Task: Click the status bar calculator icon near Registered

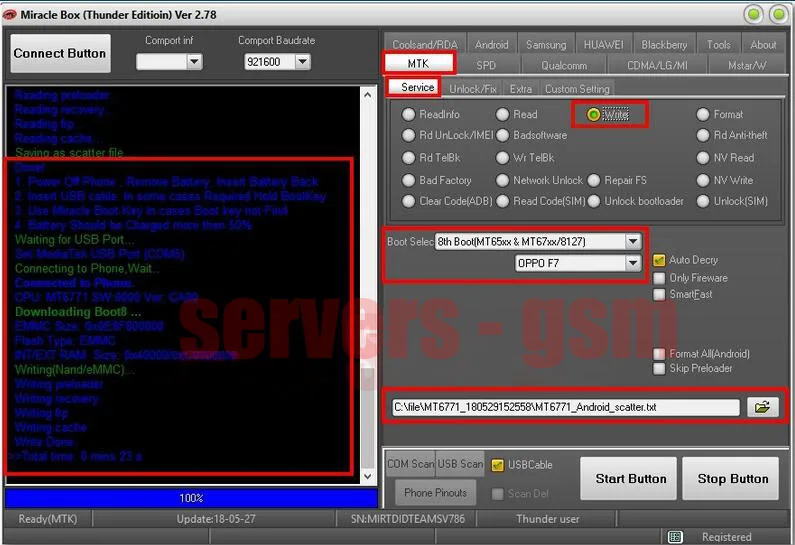Action: click(x=675, y=536)
